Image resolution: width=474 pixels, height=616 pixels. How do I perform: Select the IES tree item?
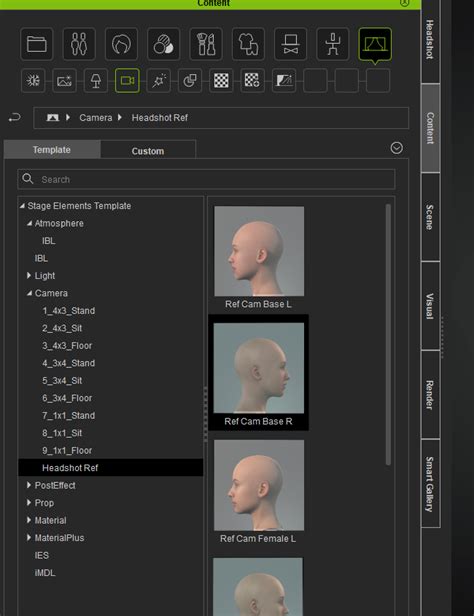click(42, 555)
